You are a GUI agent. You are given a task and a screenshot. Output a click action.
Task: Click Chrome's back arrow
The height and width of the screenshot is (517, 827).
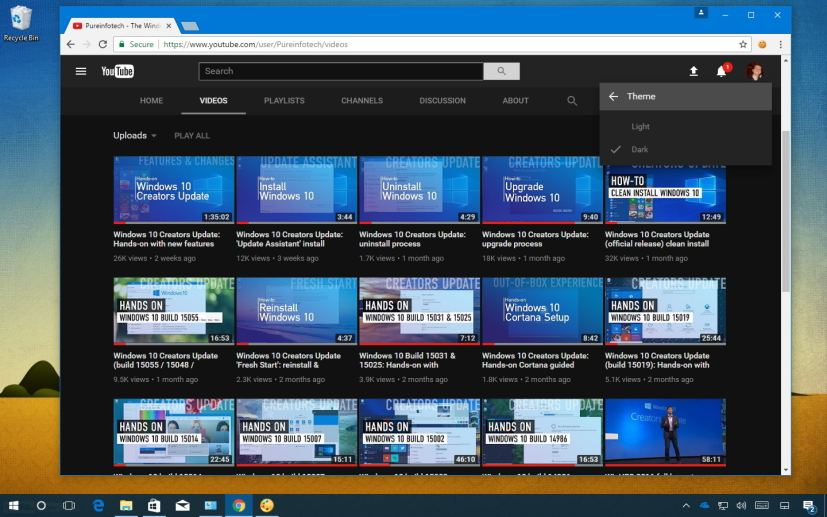click(71, 44)
